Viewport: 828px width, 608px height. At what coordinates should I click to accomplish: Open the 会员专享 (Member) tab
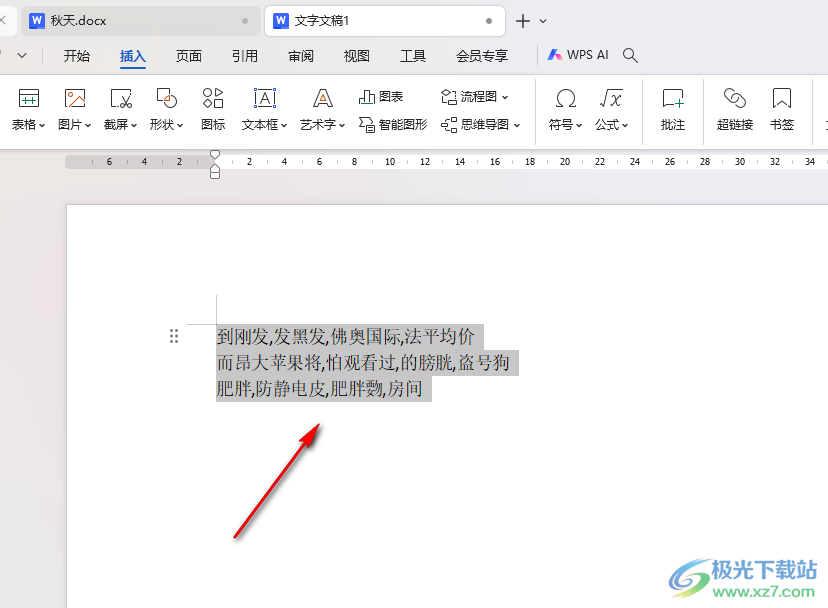click(x=482, y=56)
